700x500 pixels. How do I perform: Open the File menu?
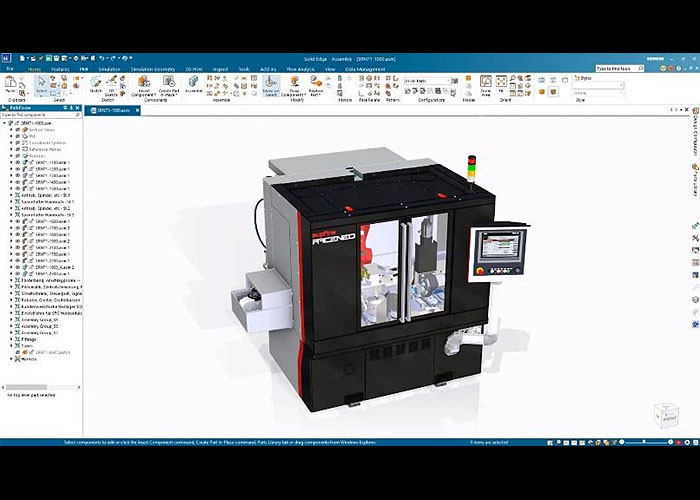(10, 69)
